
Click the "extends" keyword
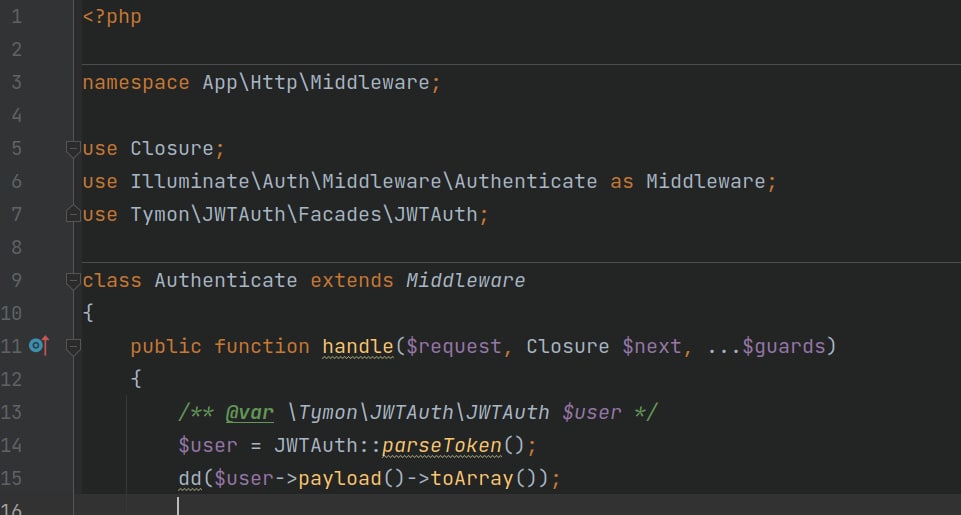tap(352, 281)
